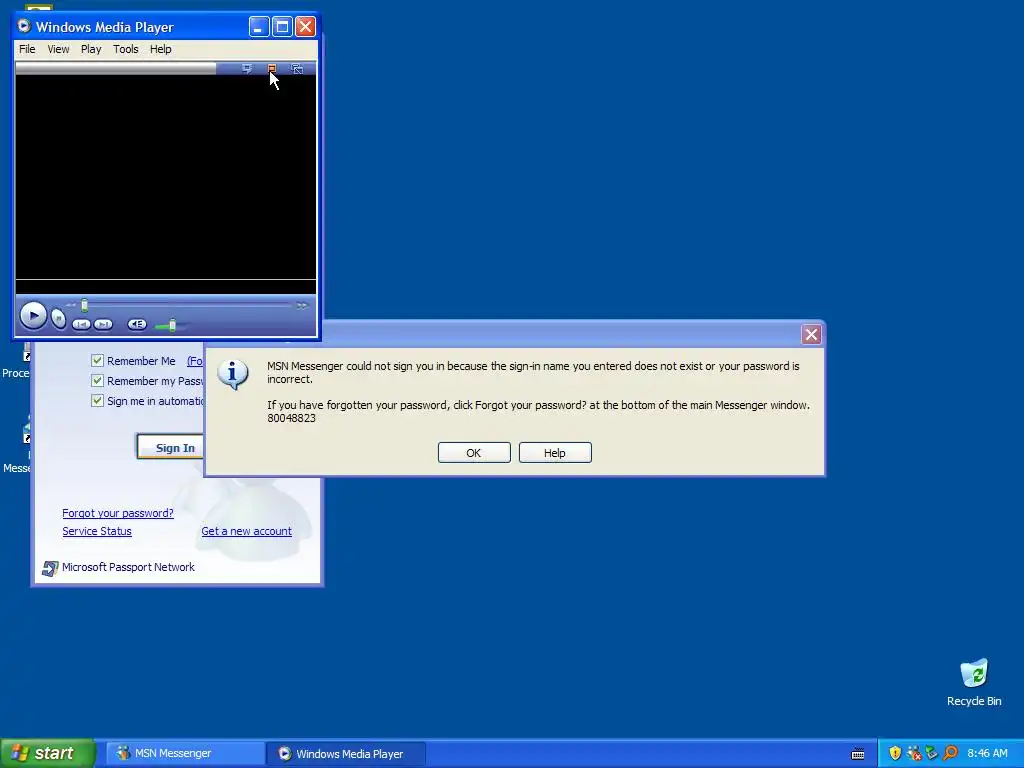Click Help in the MSN Messenger error dialog
This screenshot has width=1024, height=768.
pyautogui.click(x=555, y=453)
